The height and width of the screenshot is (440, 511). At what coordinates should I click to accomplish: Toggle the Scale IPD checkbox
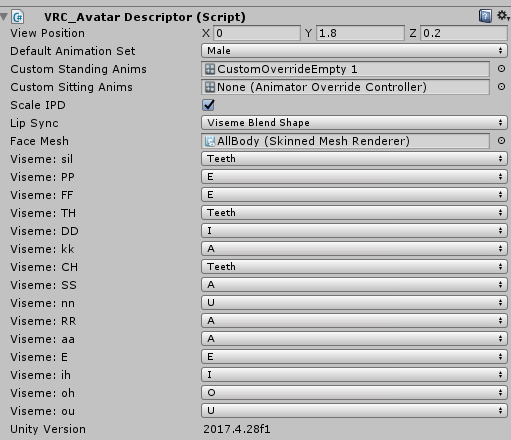(x=208, y=105)
